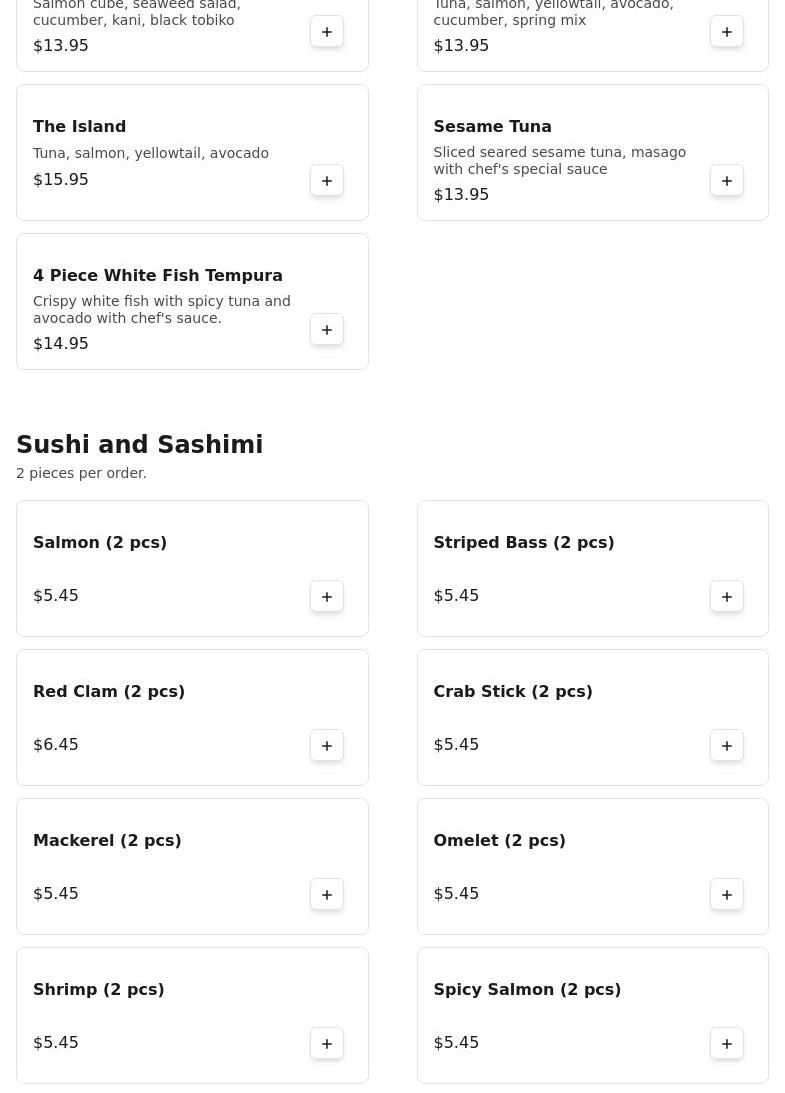Image resolution: width=785 pixels, height=1093 pixels.
Task: Click the Crab Stick (2 pcs) name
Action: click(x=513, y=692)
